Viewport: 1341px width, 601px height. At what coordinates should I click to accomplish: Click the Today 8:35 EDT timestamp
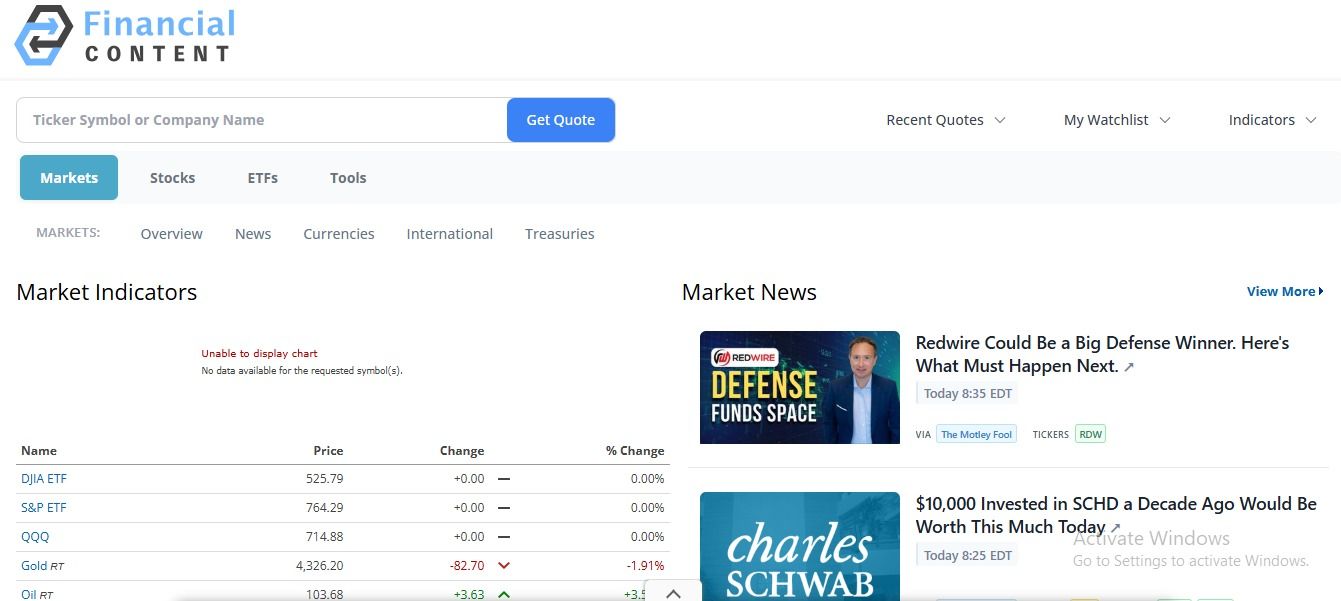coord(968,394)
